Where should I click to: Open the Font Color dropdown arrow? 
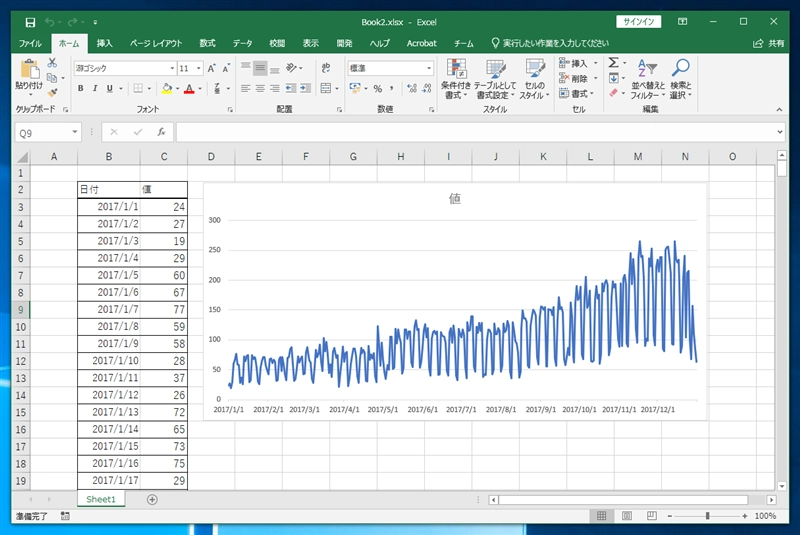tap(200, 89)
